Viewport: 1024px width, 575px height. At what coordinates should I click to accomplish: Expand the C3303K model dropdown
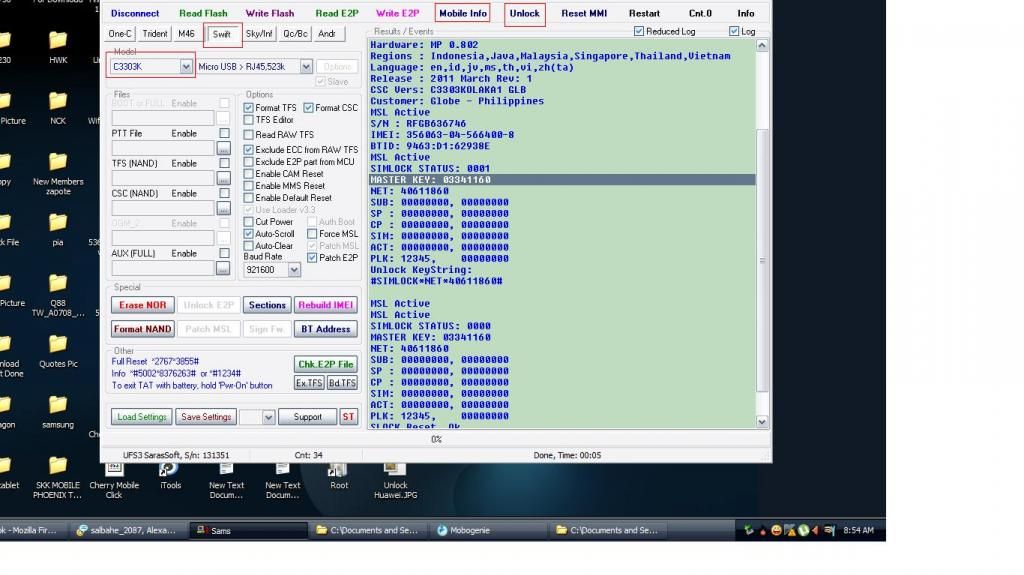(x=186, y=67)
